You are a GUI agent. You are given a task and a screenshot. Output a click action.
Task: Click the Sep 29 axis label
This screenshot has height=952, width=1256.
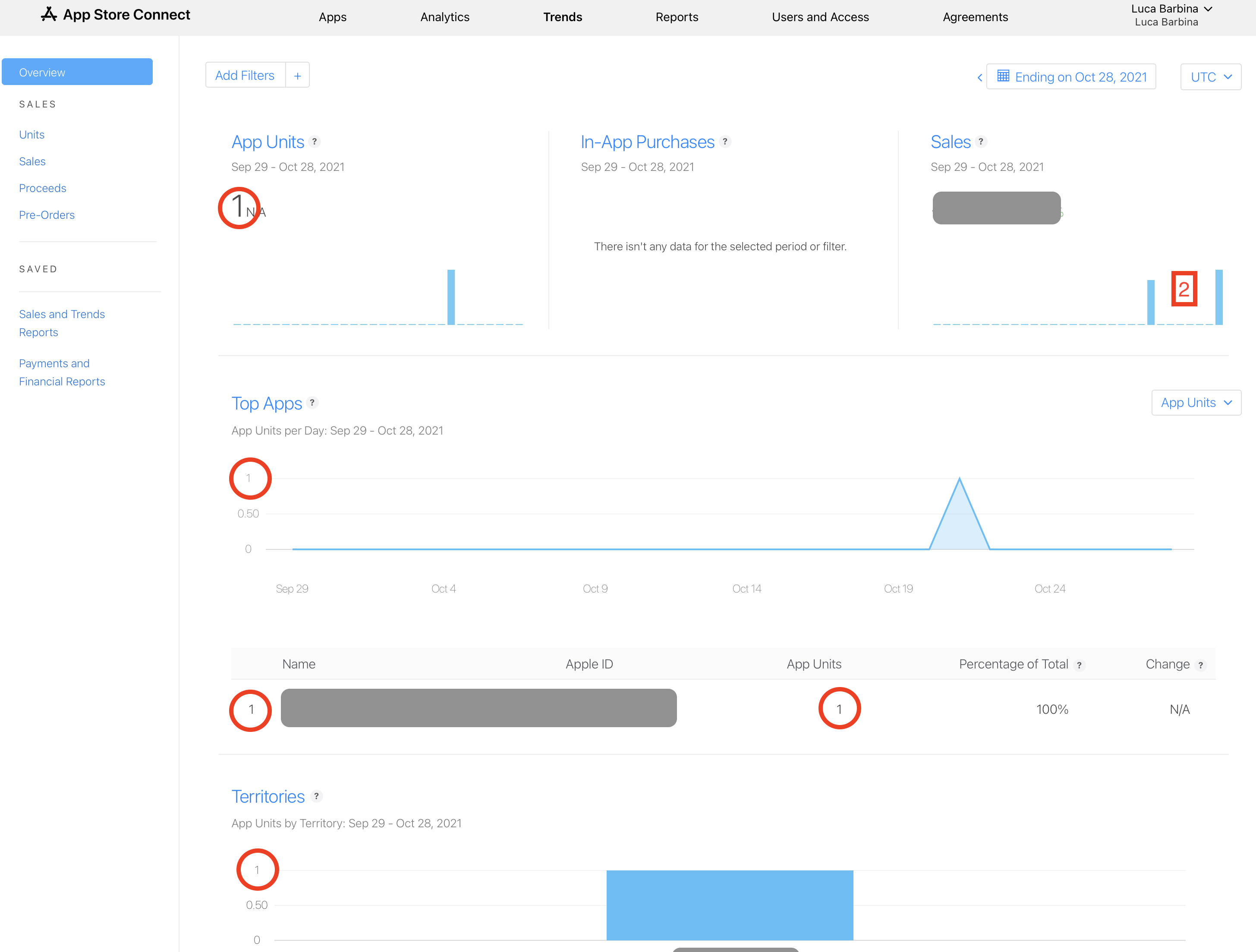[x=292, y=589]
